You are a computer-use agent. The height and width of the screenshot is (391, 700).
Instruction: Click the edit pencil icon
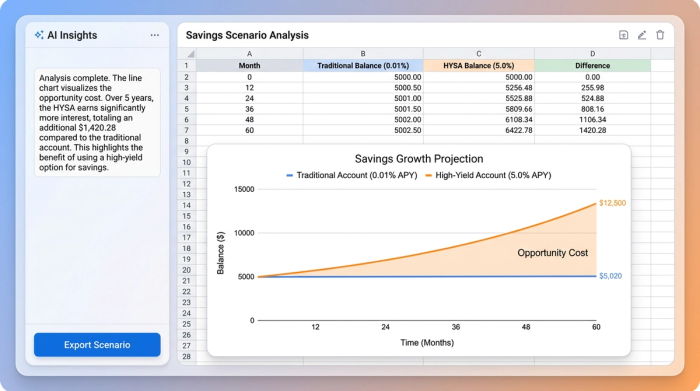point(642,35)
